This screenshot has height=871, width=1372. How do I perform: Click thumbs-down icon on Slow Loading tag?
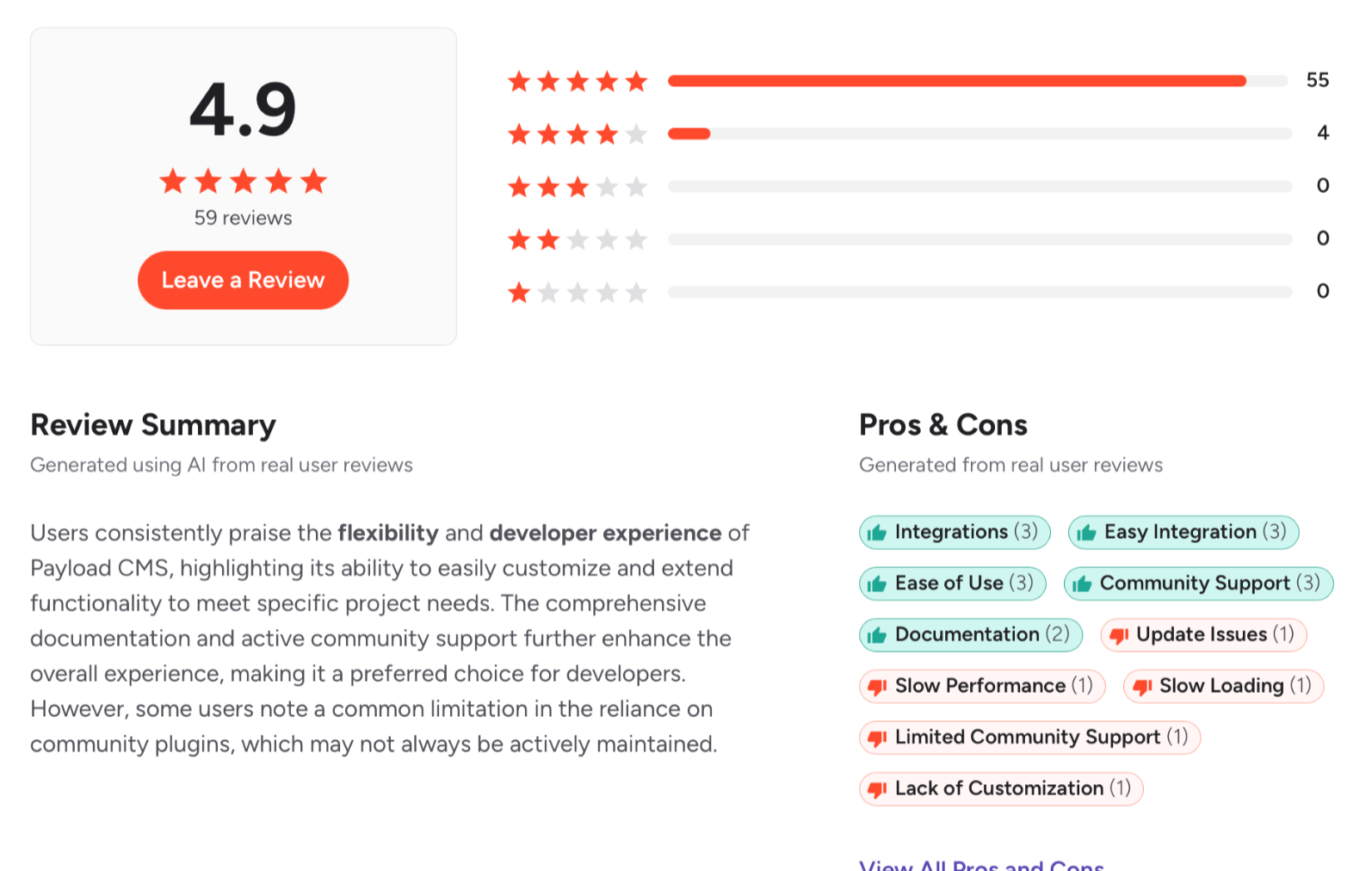1142,687
